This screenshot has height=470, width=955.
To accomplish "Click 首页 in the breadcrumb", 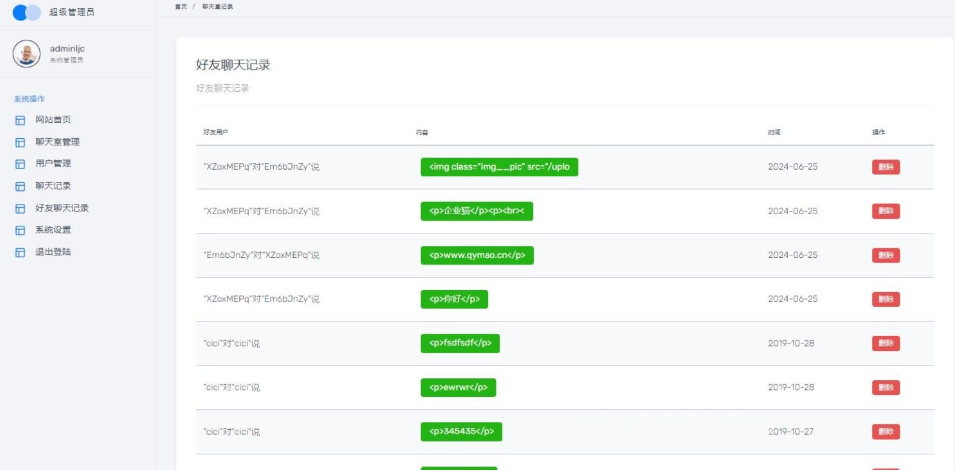I will tap(180, 6).
